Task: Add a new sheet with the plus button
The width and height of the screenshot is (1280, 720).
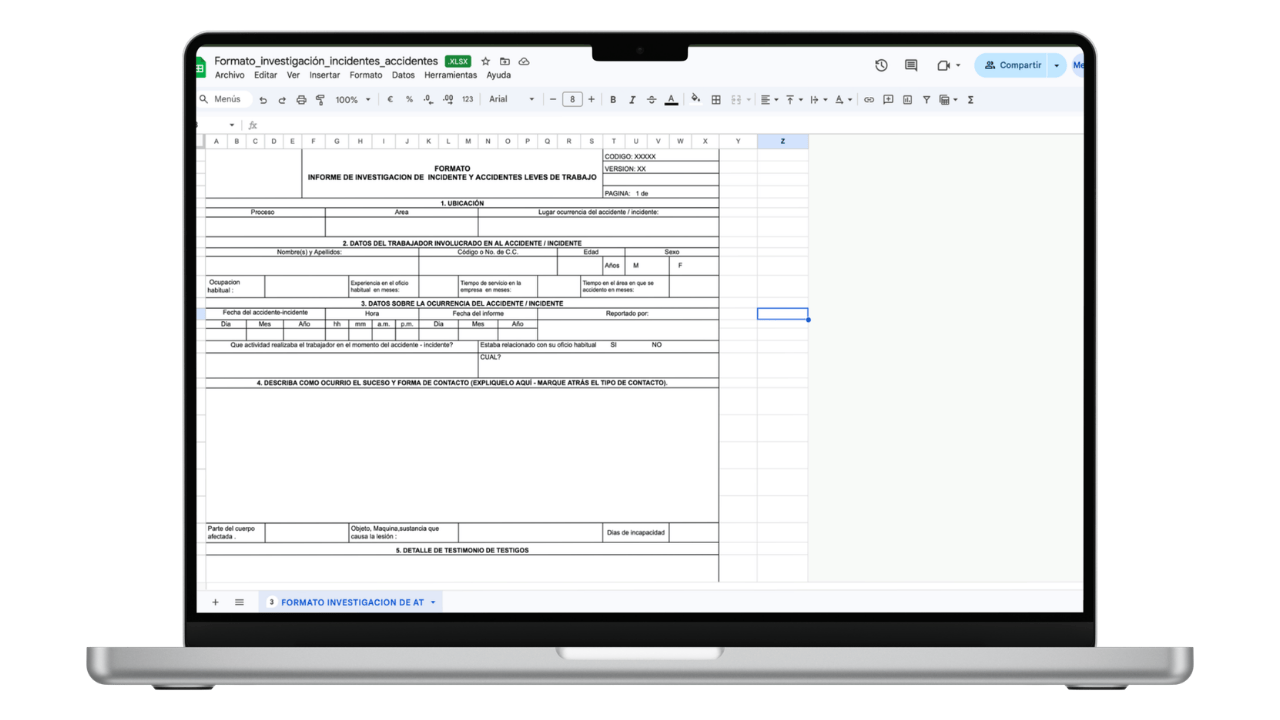Action: [215, 602]
